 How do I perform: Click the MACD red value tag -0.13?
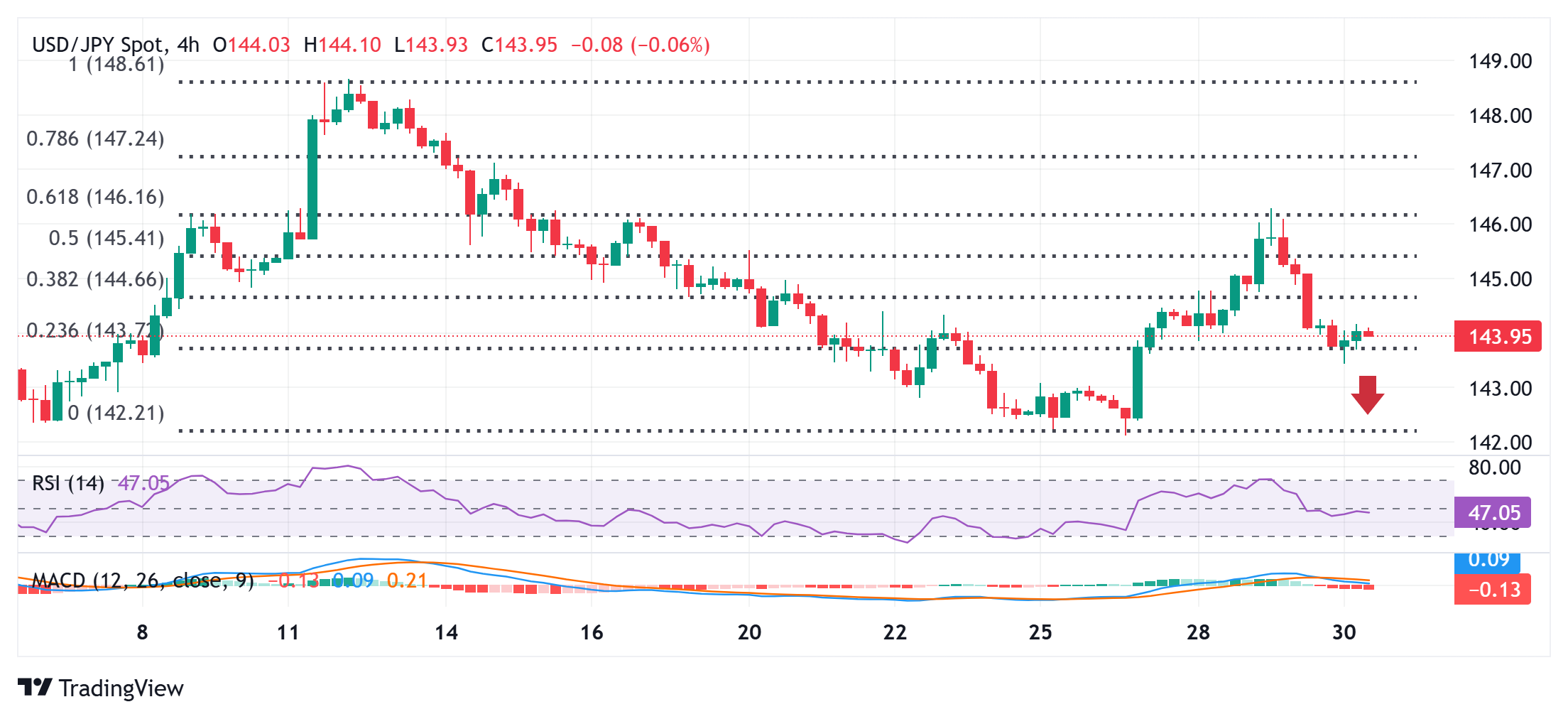pos(1492,589)
